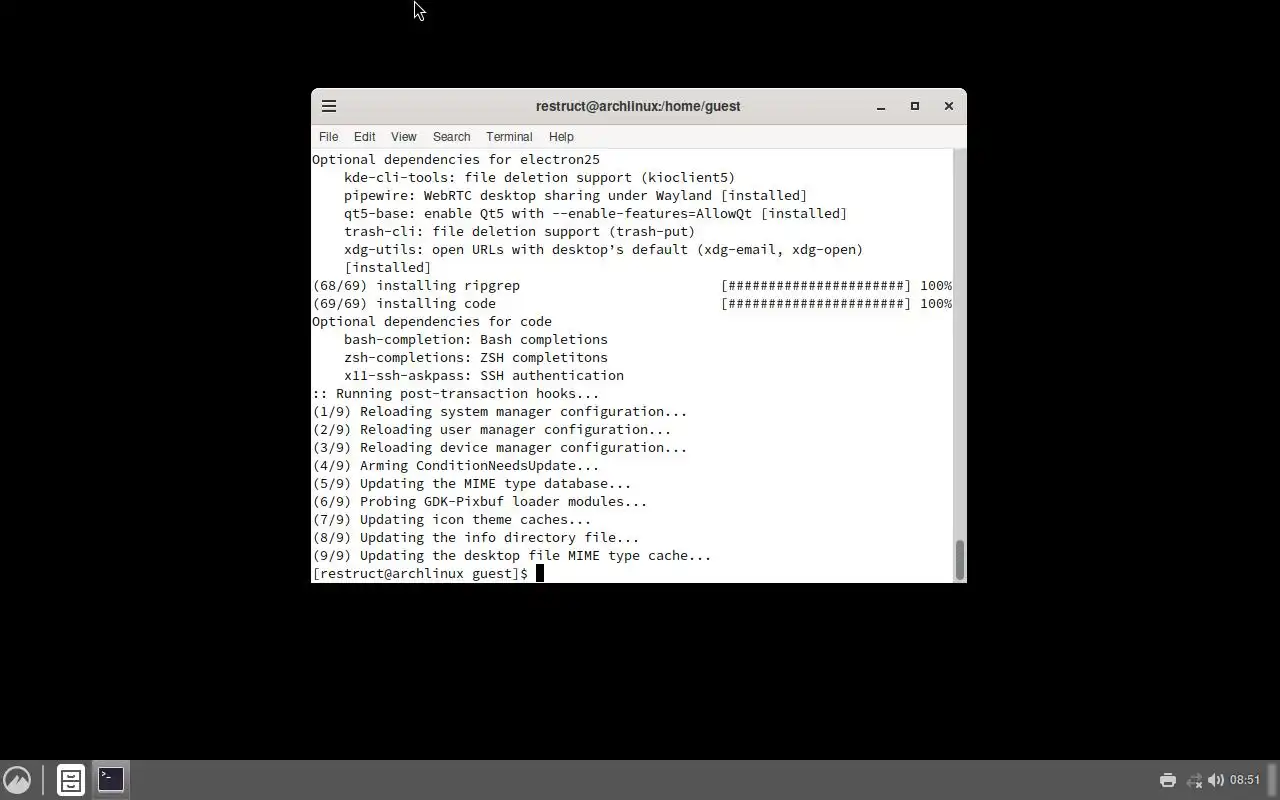Open the terminal hamburger menu
This screenshot has width=1280, height=800.
point(329,106)
